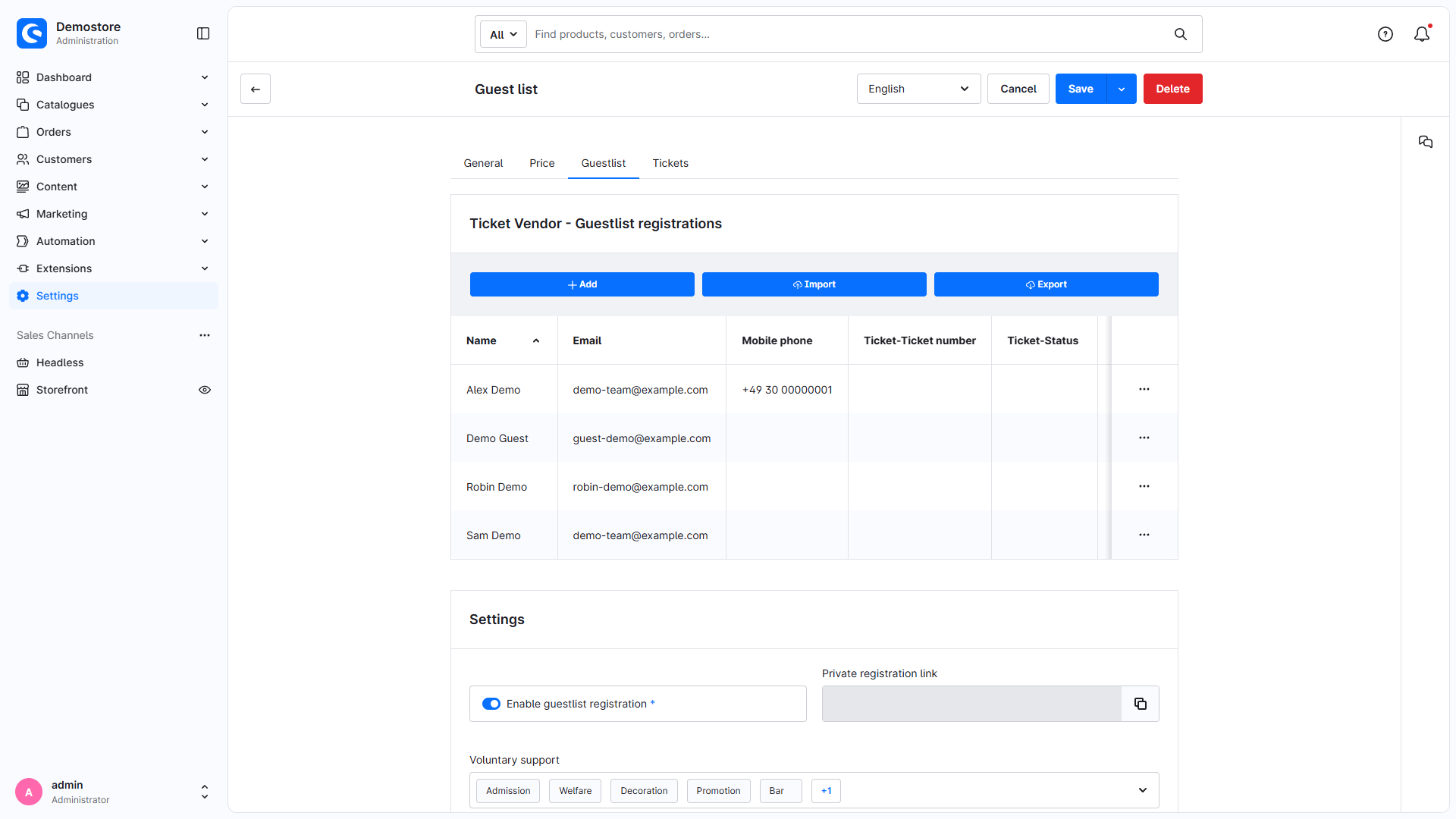The width and height of the screenshot is (1456, 819).
Task: Switch to the Tickets tab
Action: click(x=670, y=163)
